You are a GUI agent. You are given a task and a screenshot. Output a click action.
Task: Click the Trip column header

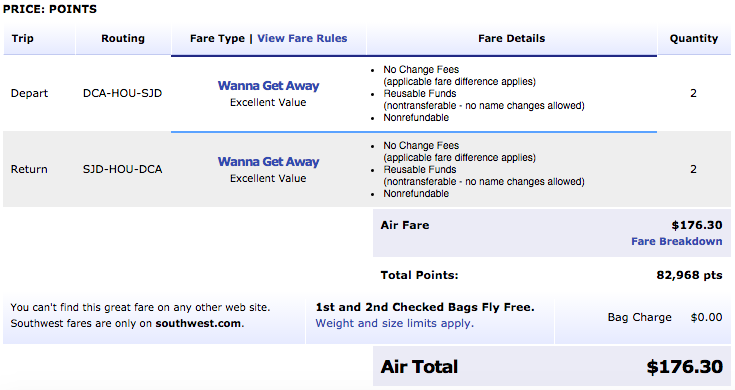coord(22,38)
